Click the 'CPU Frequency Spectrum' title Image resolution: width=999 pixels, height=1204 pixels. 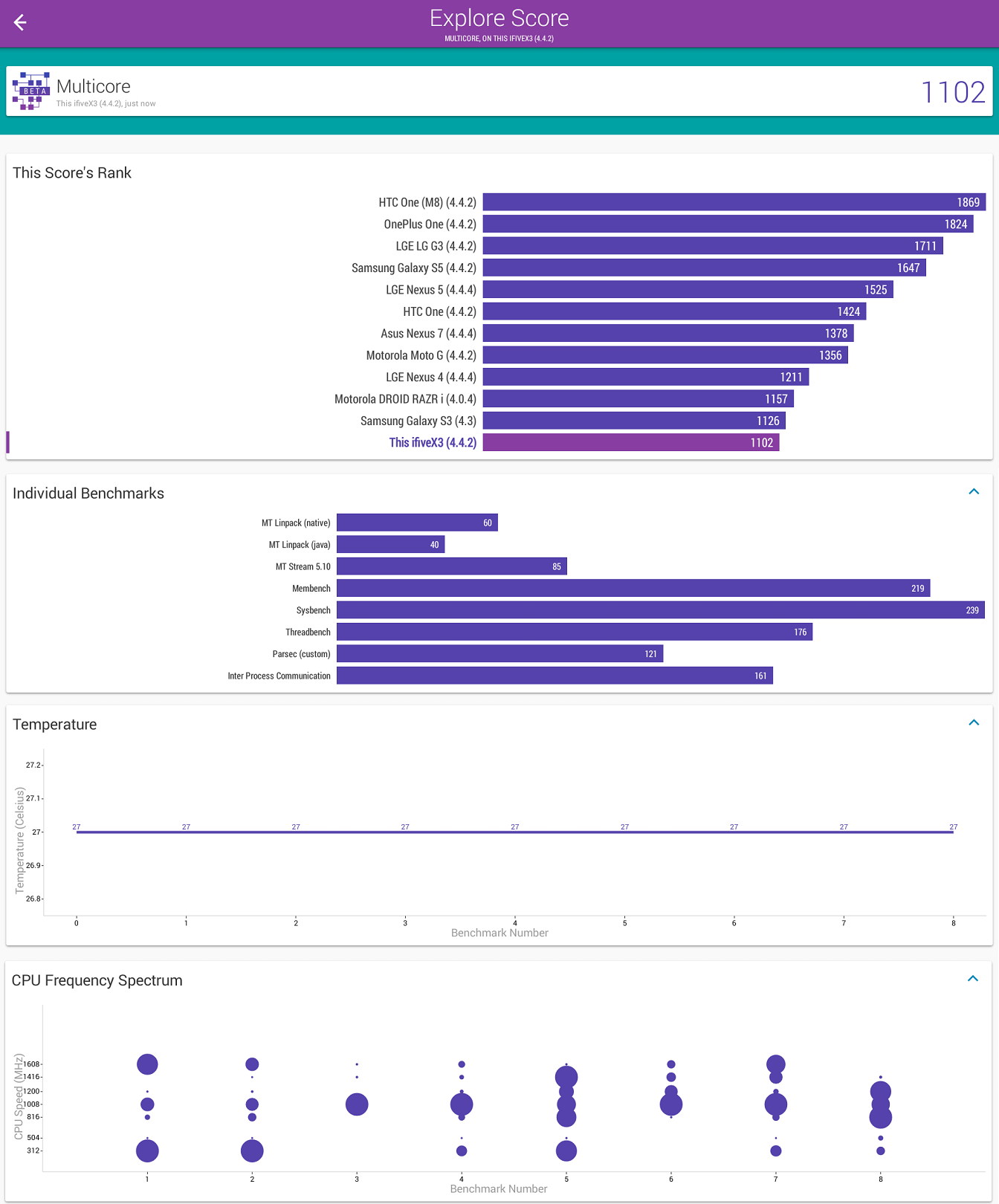click(97, 980)
